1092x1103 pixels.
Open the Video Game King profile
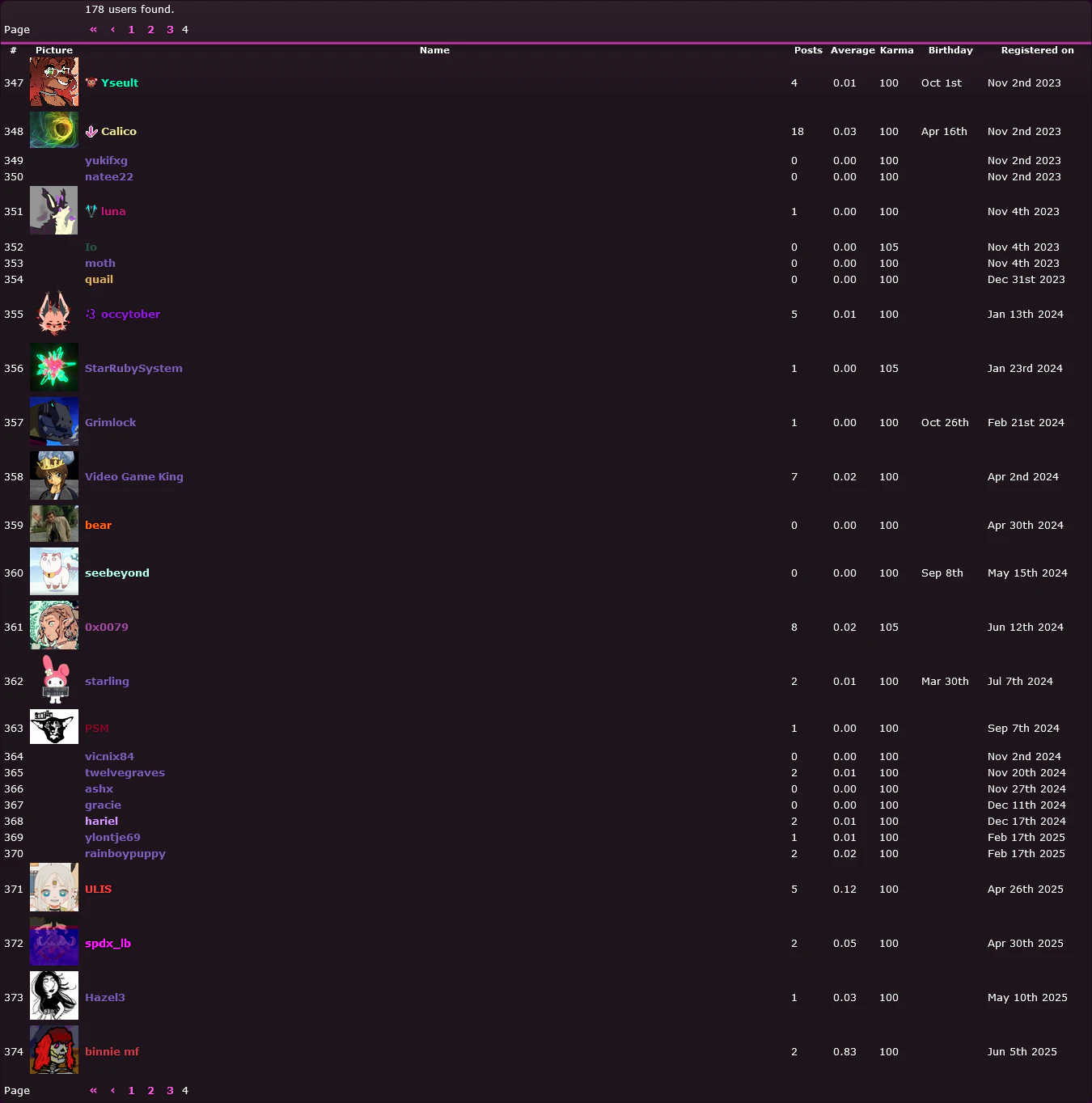[134, 477]
